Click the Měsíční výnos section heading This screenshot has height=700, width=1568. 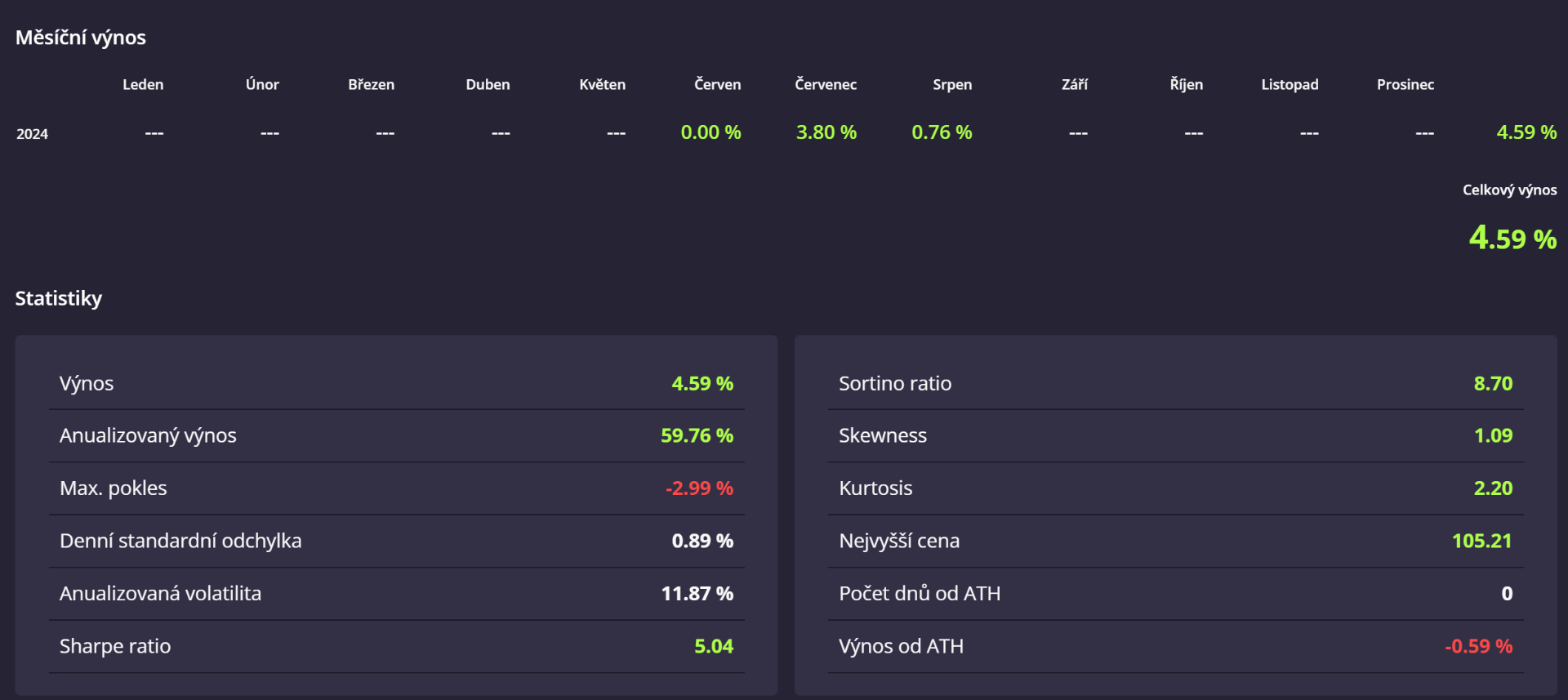(81, 38)
